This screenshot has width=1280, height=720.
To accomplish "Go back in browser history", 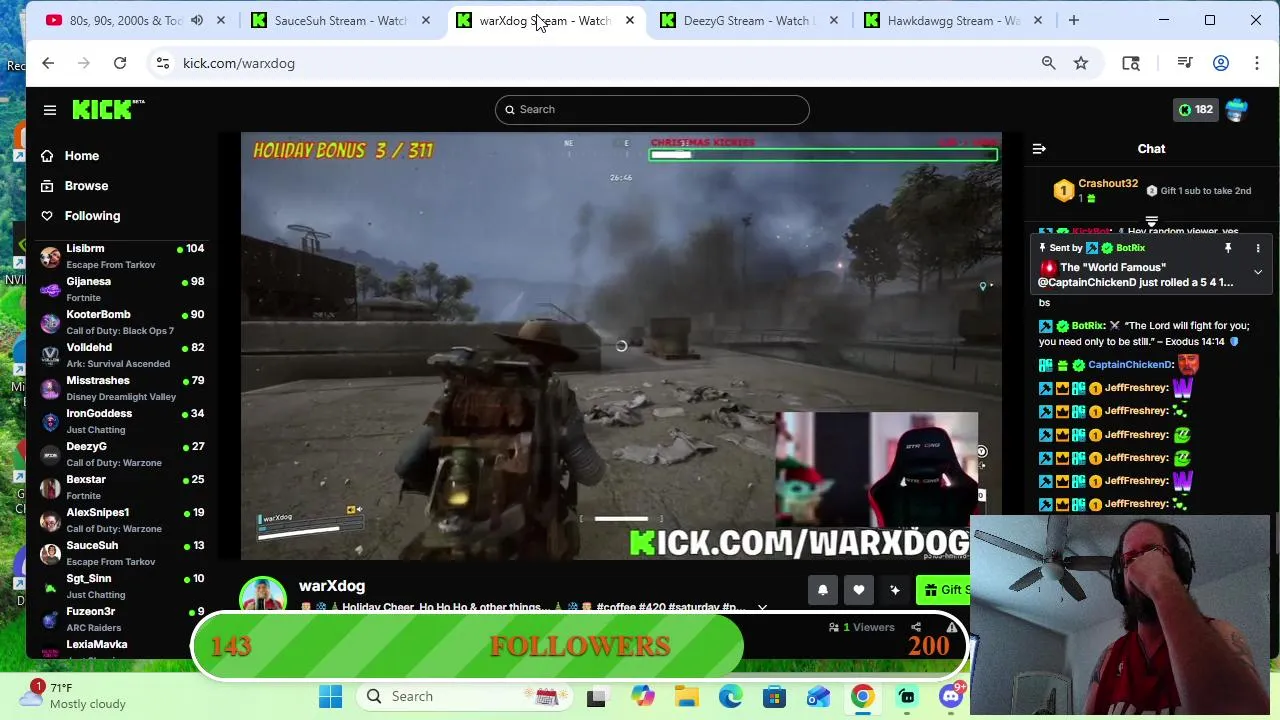I will 48,63.
